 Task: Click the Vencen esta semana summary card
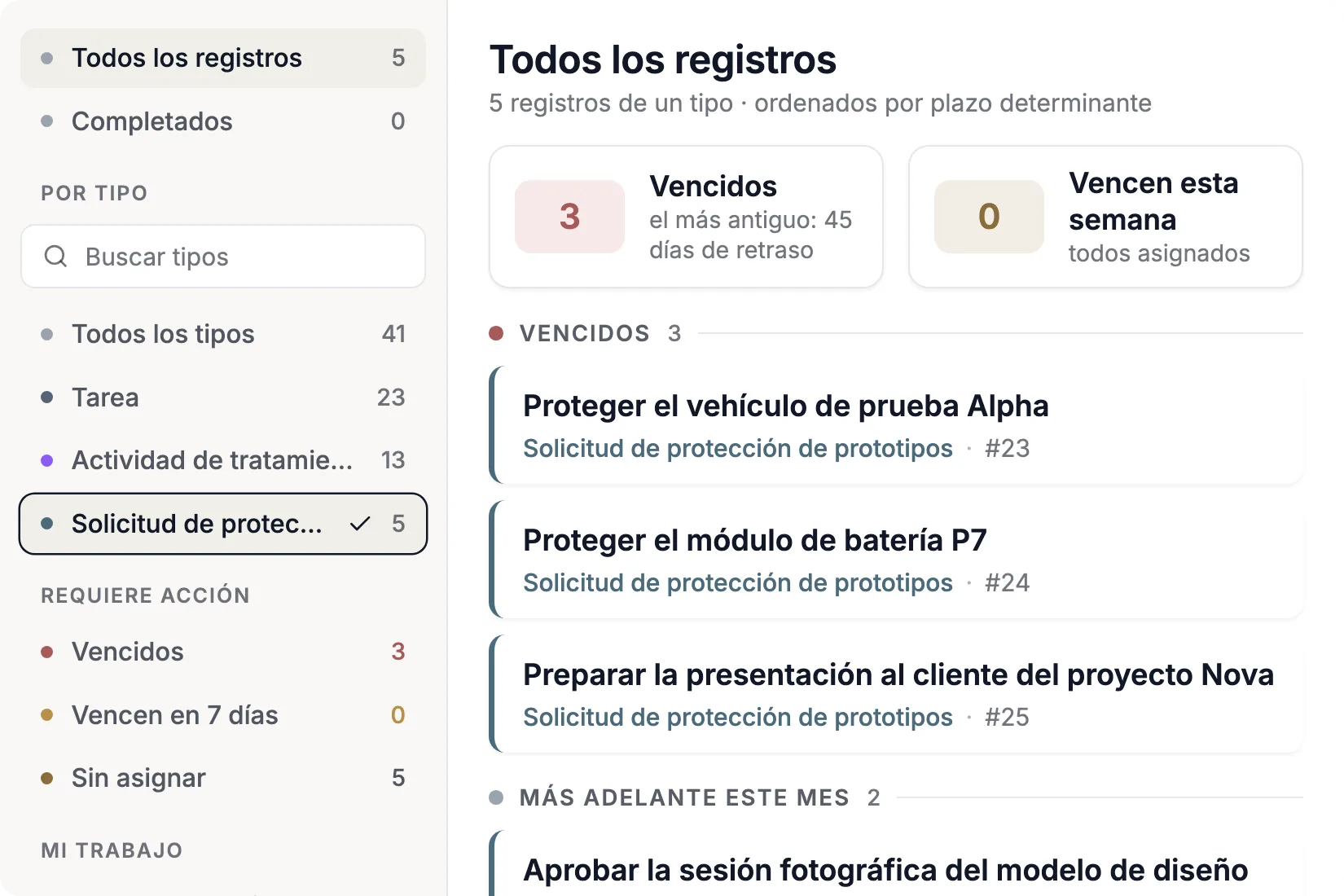1105,217
